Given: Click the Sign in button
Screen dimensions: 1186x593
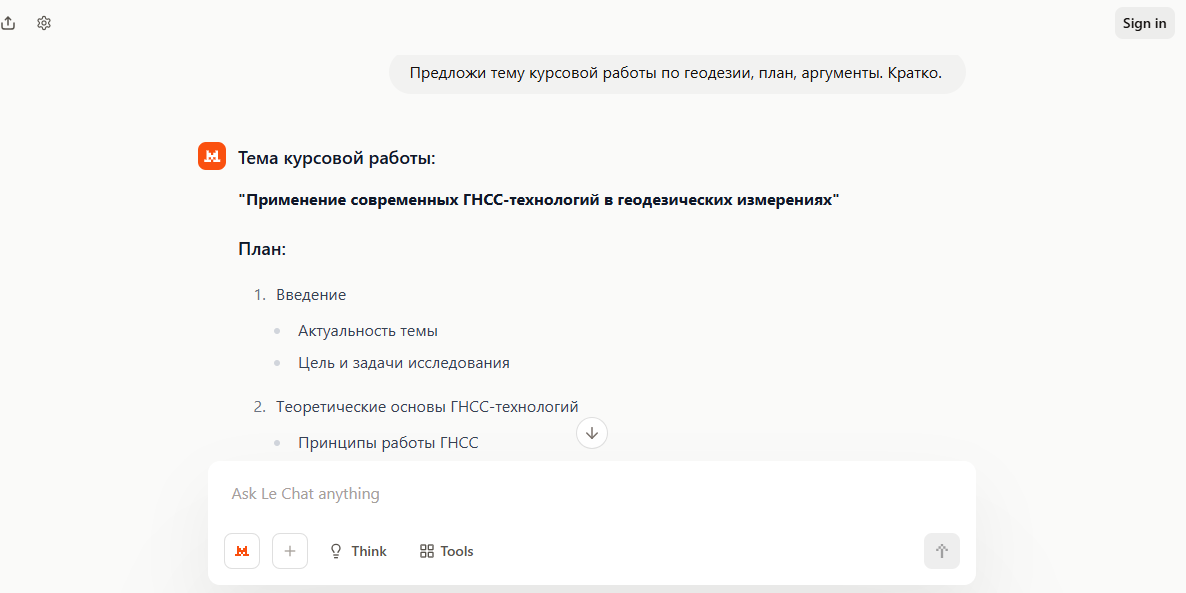Looking at the screenshot, I should click(x=1144, y=23).
